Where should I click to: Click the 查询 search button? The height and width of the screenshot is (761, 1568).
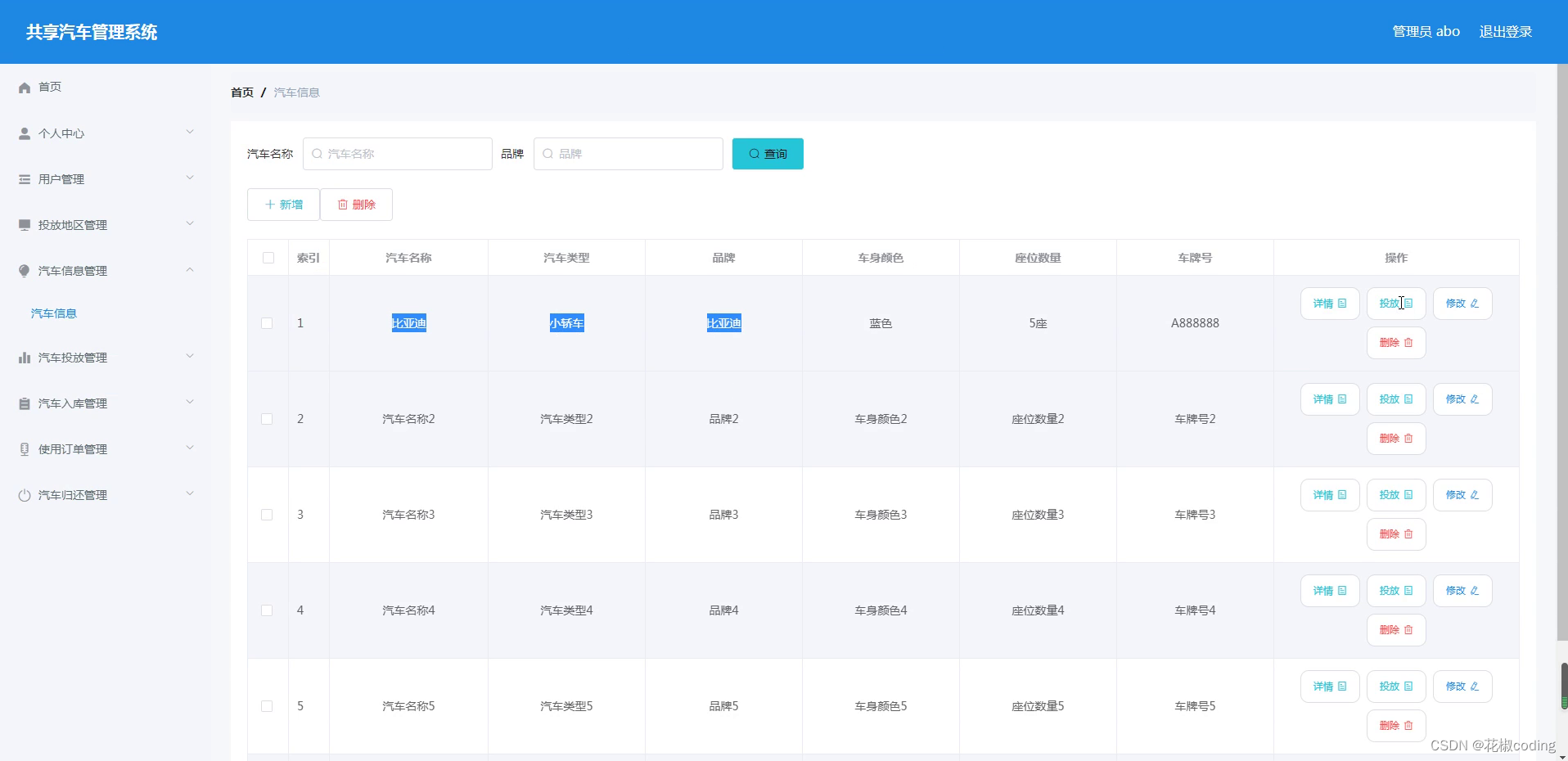(x=768, y=154)
